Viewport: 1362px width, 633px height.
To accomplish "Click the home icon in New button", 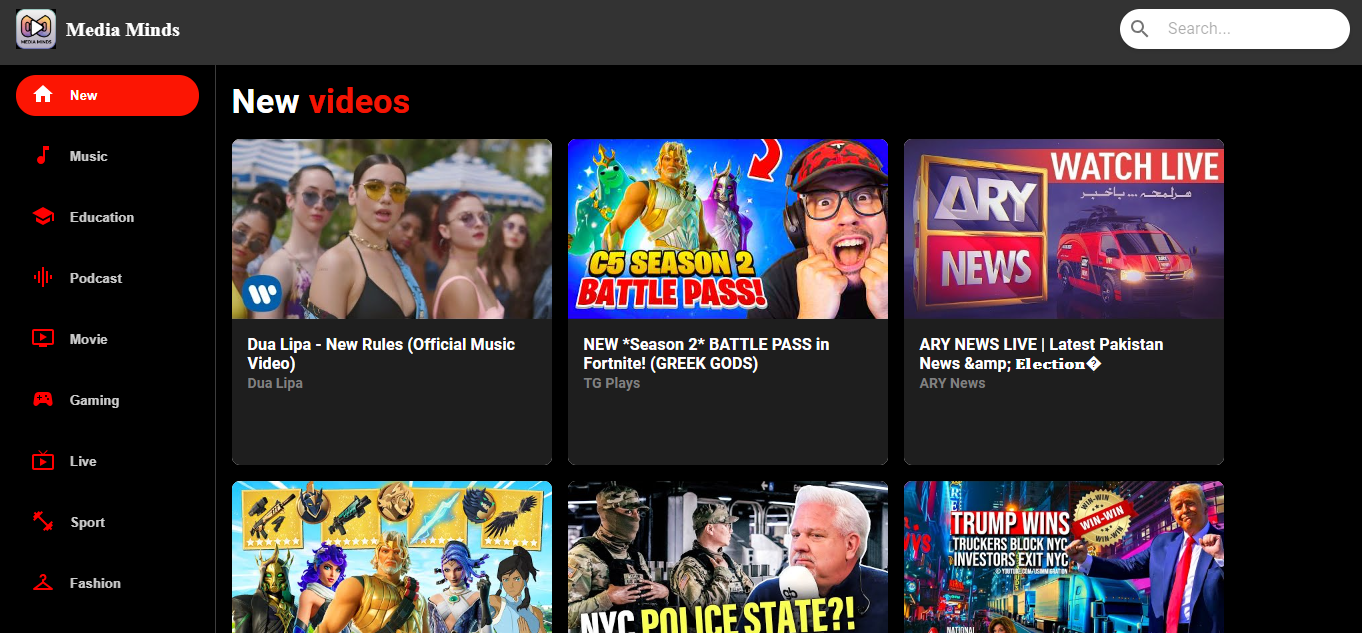I will pyautogui.click(x=43, y=95).
